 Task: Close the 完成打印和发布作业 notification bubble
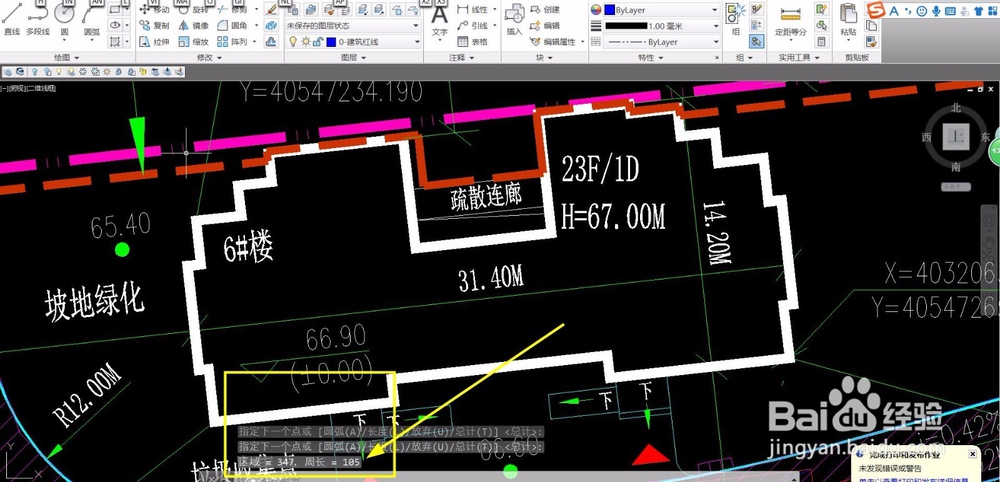click(972, 454)
